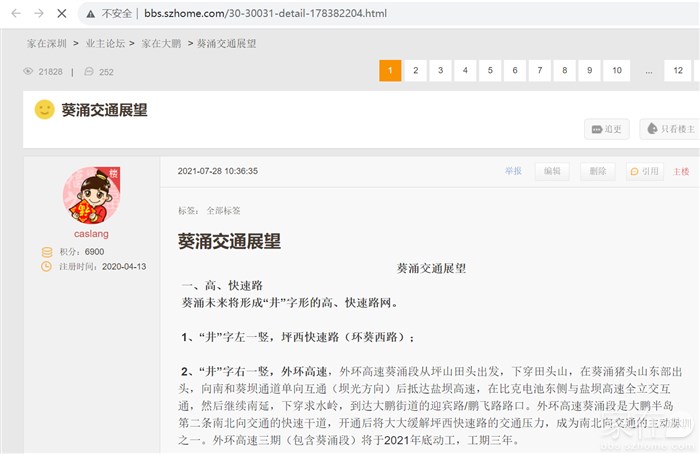
Task: Go to page 2 of the thread
Action: 415,70
